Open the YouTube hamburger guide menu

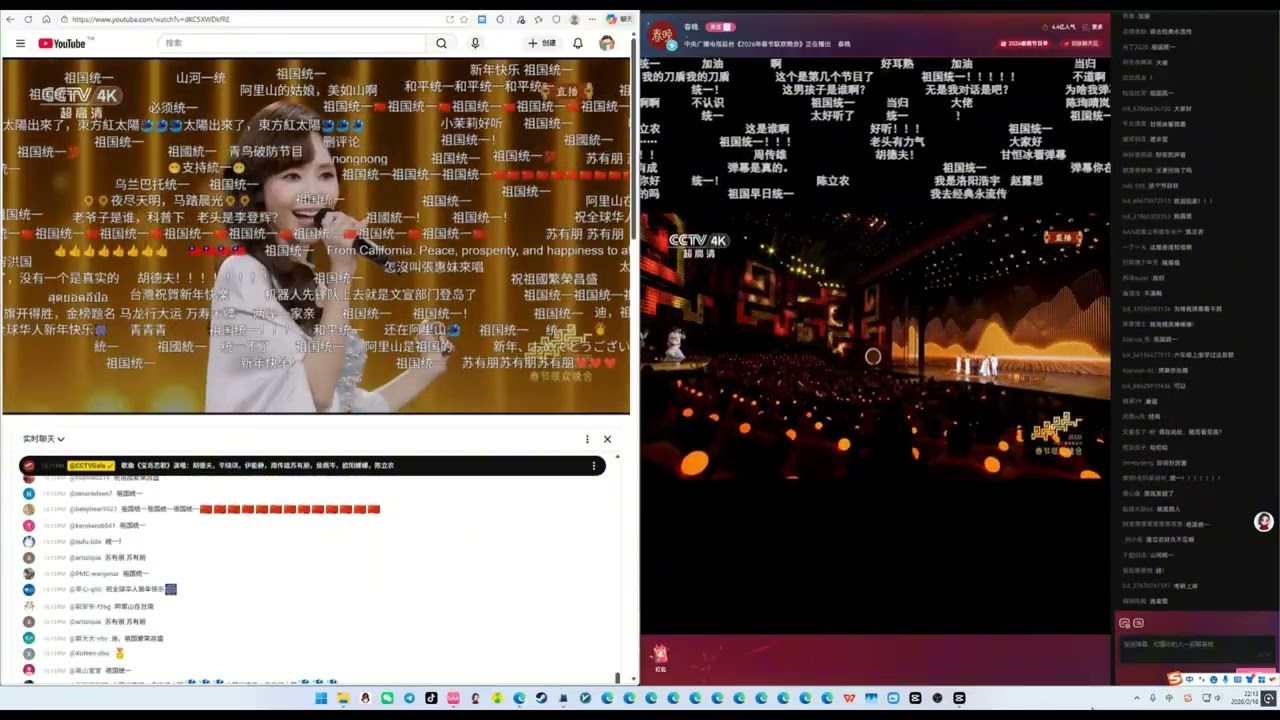[20, 43]
